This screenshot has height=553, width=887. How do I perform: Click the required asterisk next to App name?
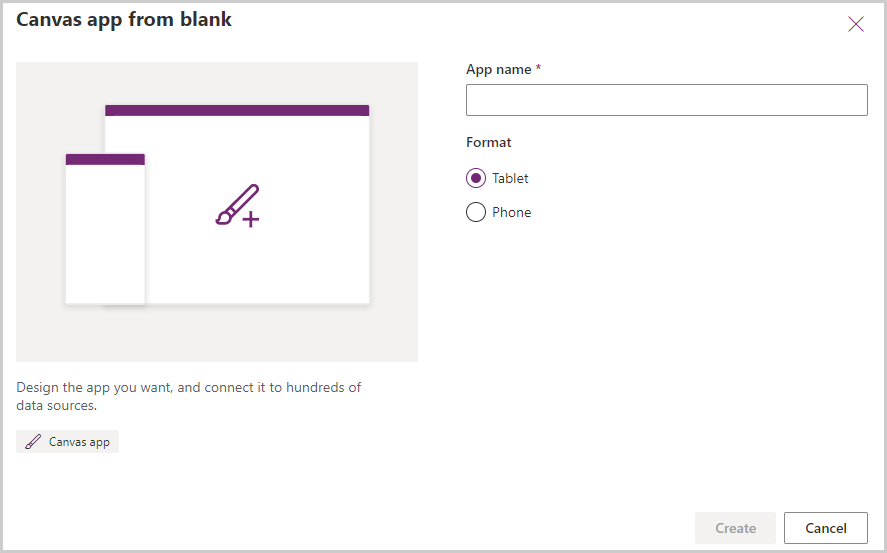pos(538,68)
